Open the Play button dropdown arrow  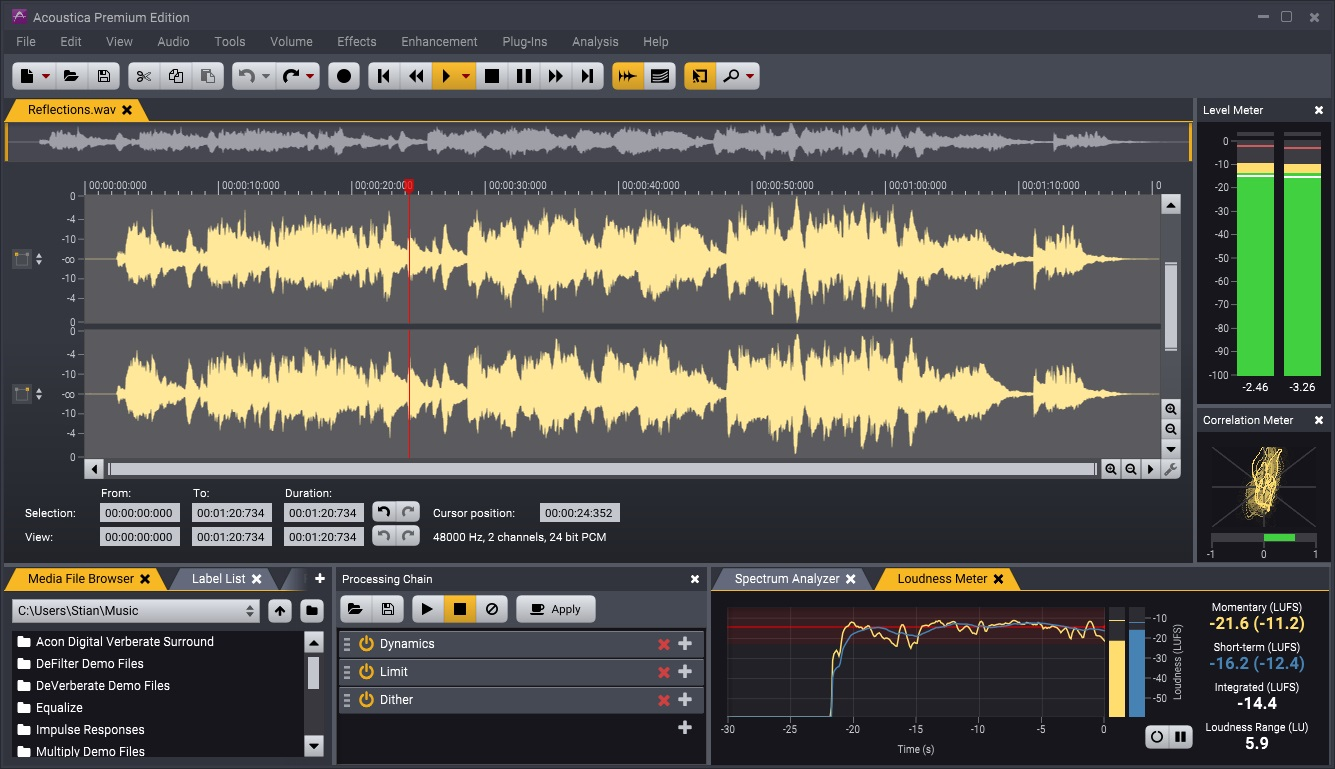pos(466,75)
